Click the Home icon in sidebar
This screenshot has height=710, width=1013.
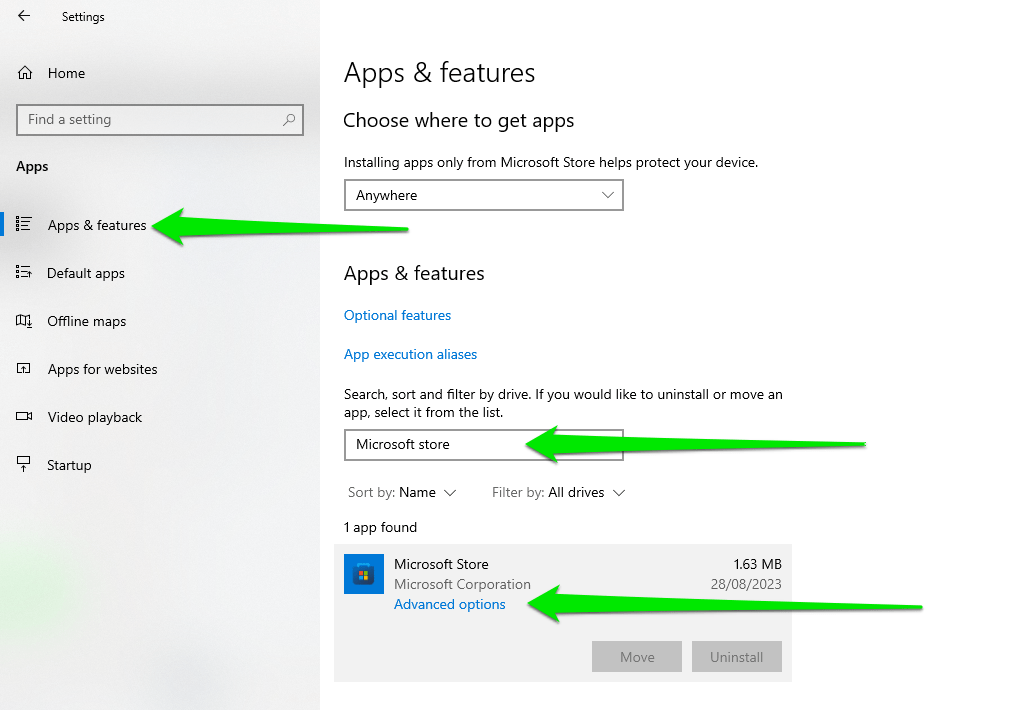[x=26, y=73]
